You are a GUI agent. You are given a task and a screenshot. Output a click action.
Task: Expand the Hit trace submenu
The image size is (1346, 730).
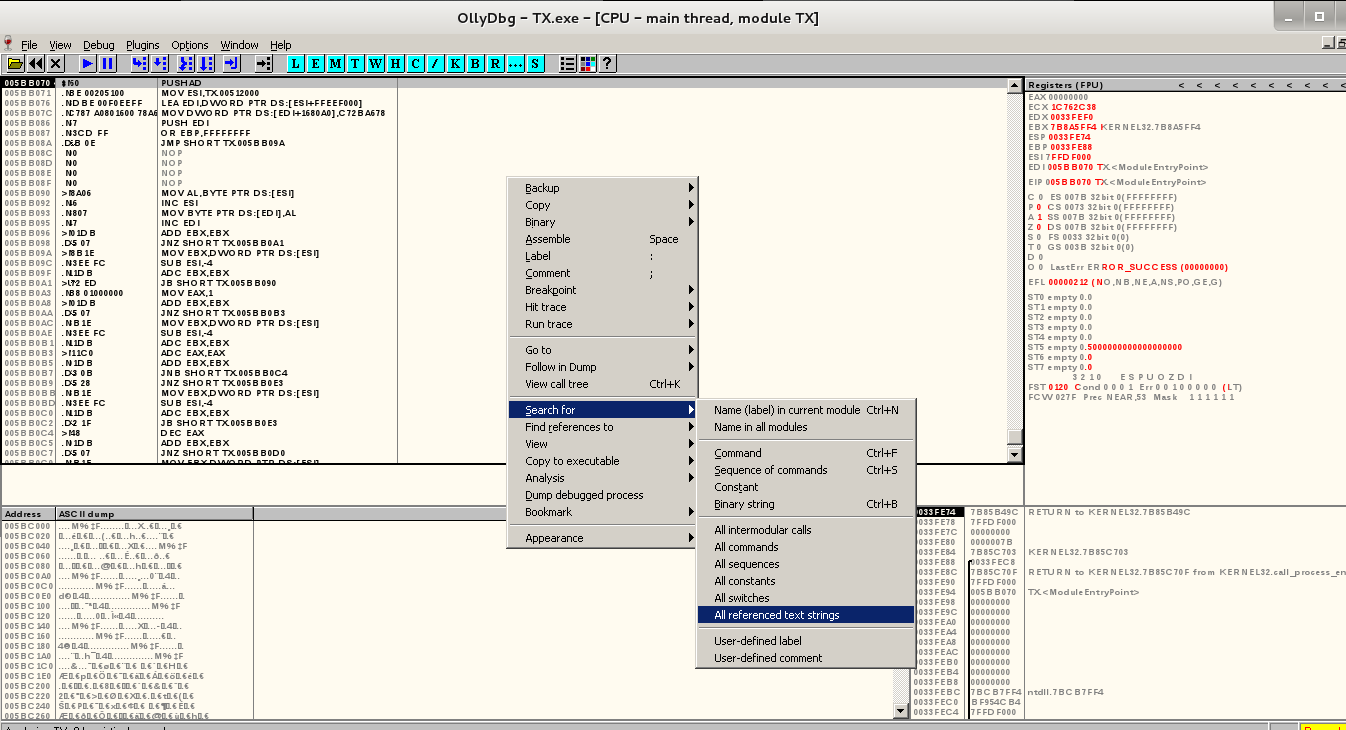pyautogui.click(x=602, y=307)
